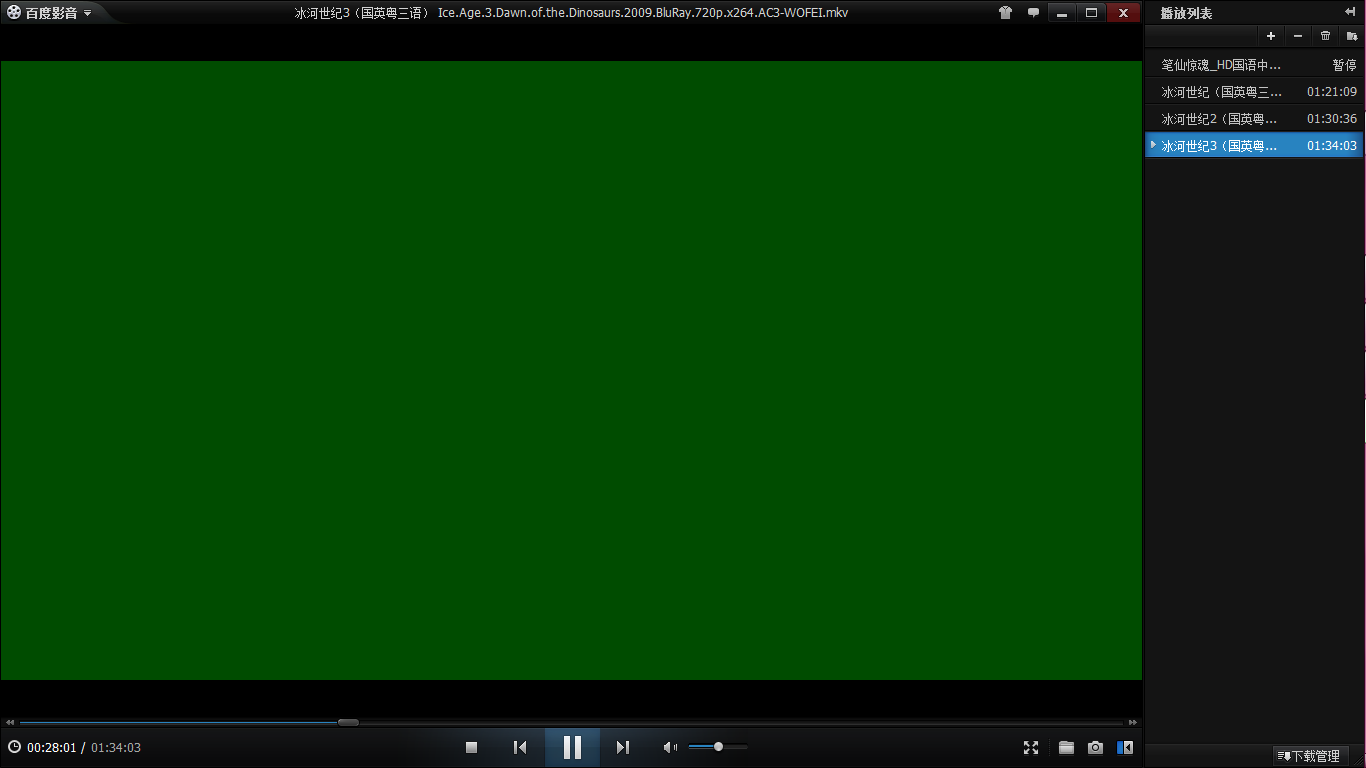Viewport: 1366px width, 768px height.
Task: Clear playlist with trash icon
Action: [1325, 36]
